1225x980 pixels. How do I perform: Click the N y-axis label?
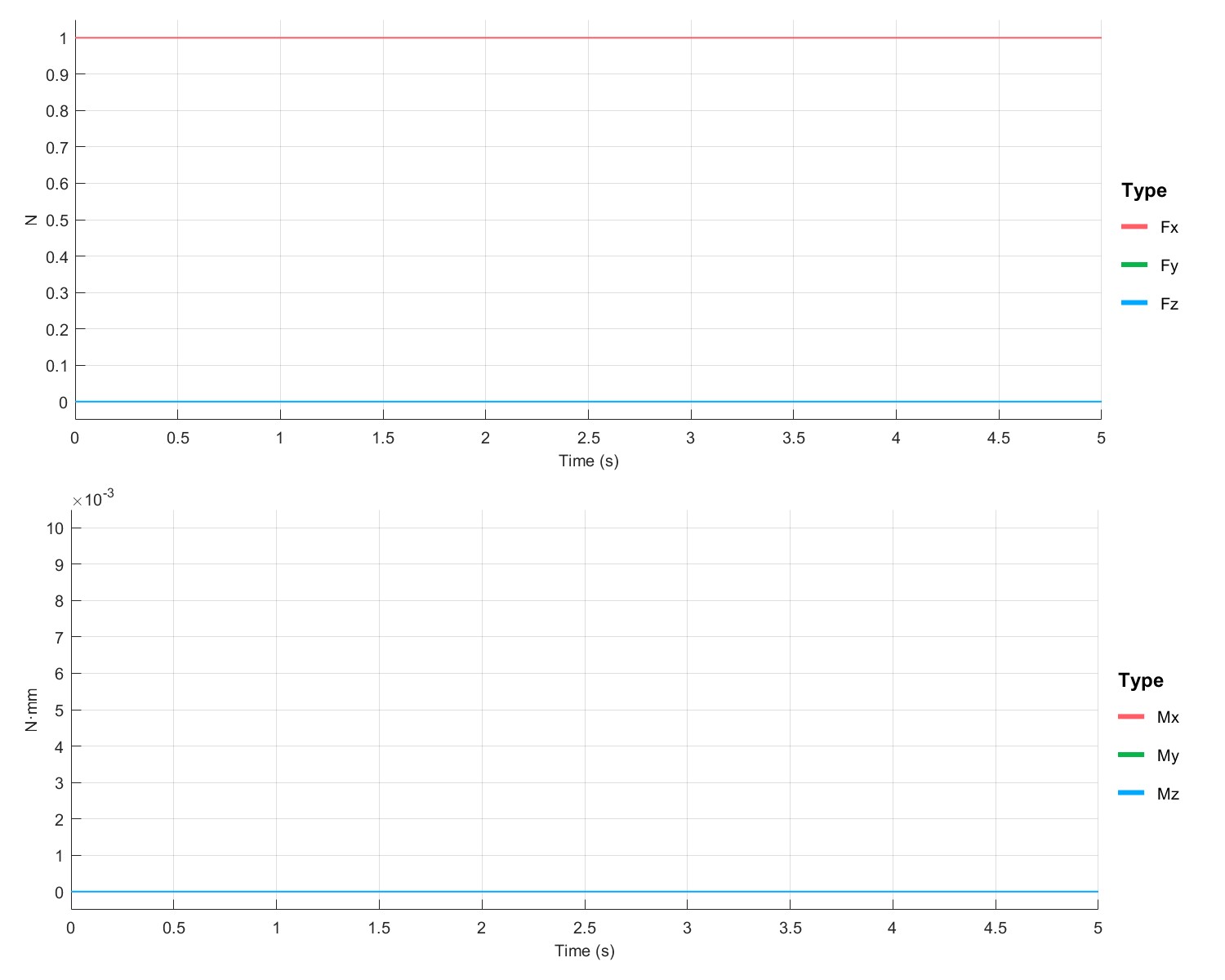click(x=32, y=220)
